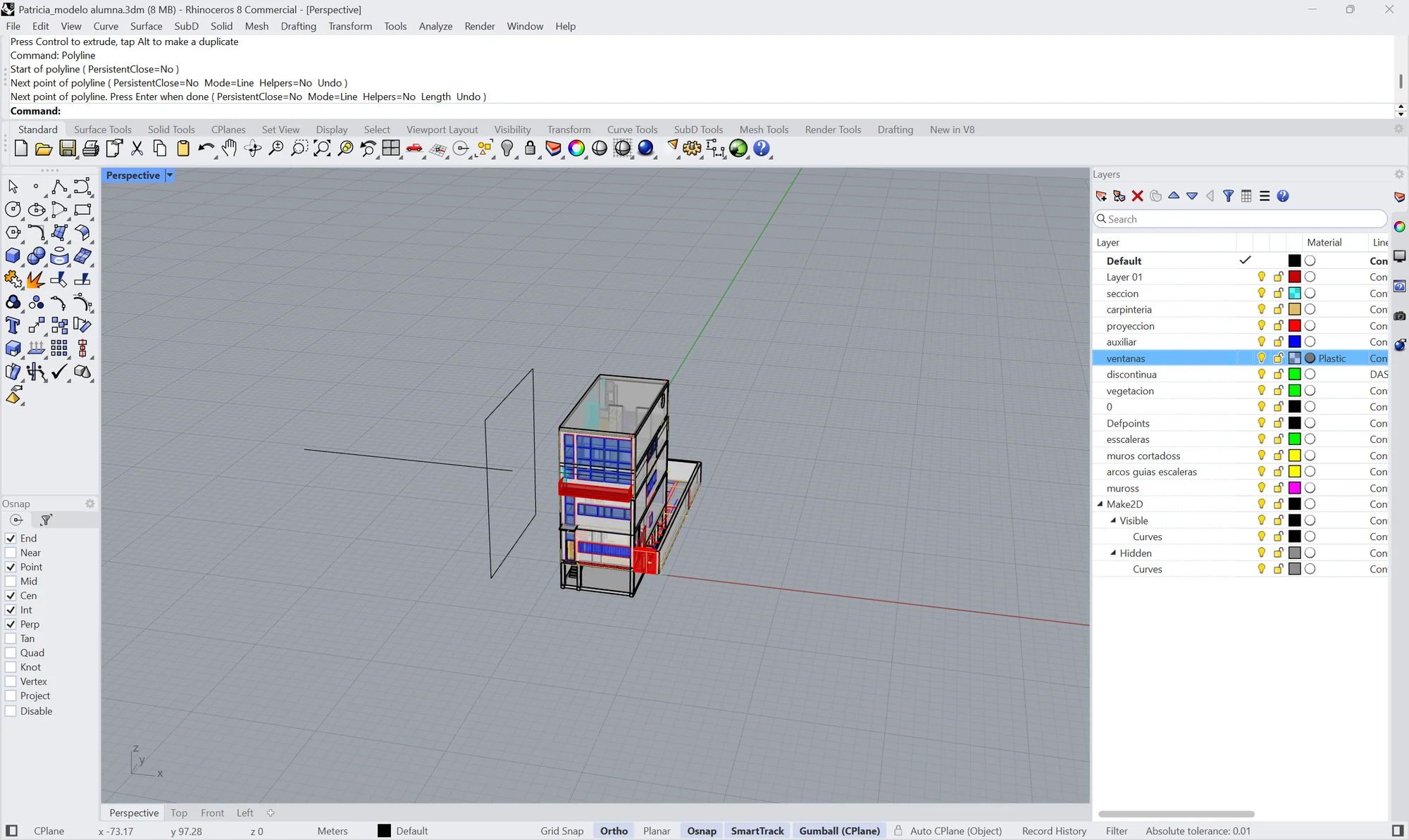Image resolution: width=1409 pixels, height=840 pixels.
Task: Click the Rendered sphere display icon
Action: pos(646,149)
